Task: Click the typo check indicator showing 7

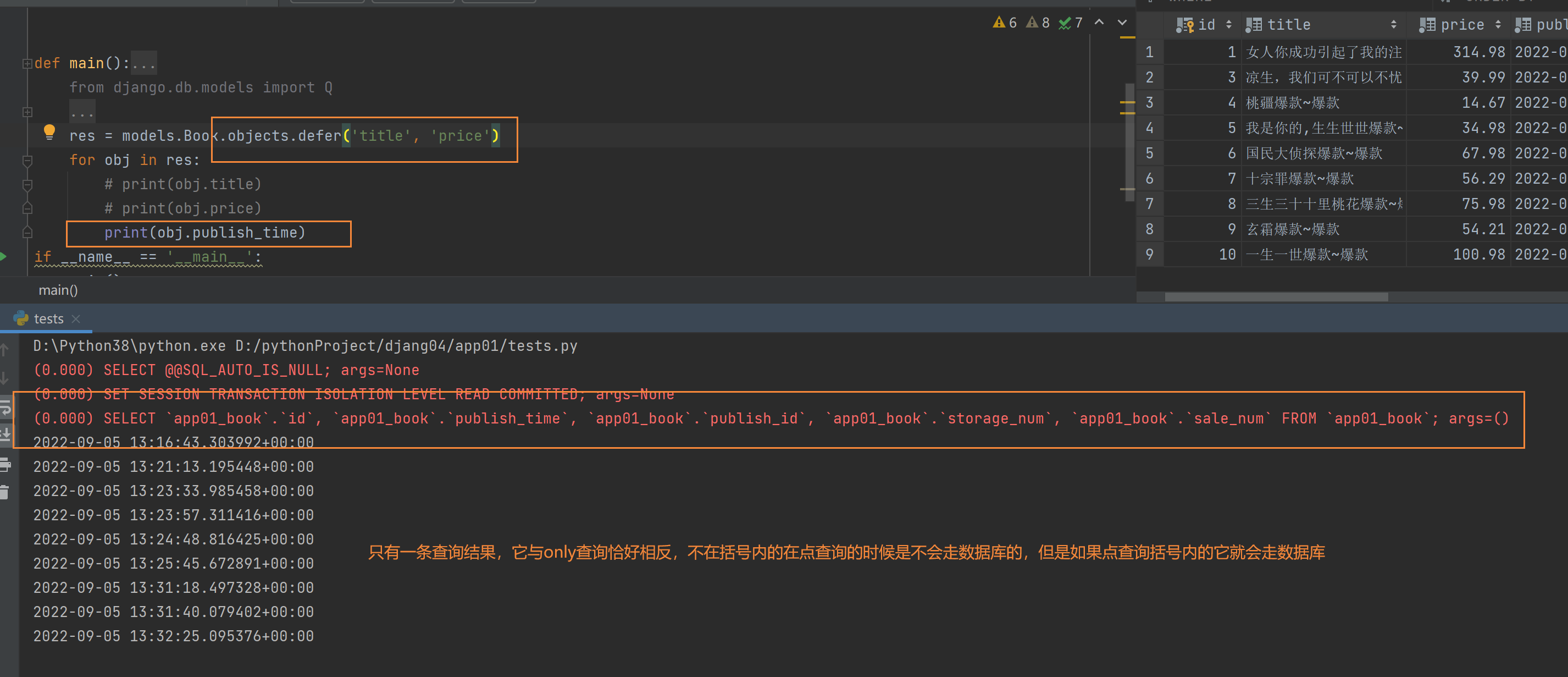Action: pos(1071,23)
